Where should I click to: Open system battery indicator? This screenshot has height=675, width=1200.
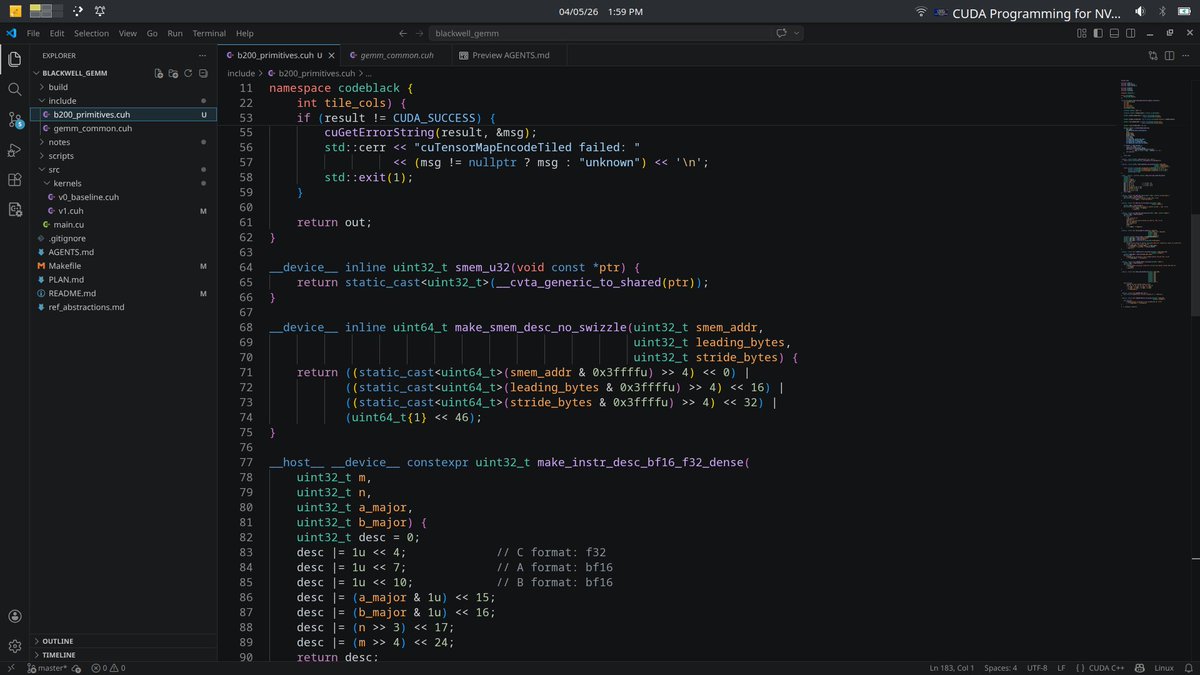click(x=1184, y=12)
